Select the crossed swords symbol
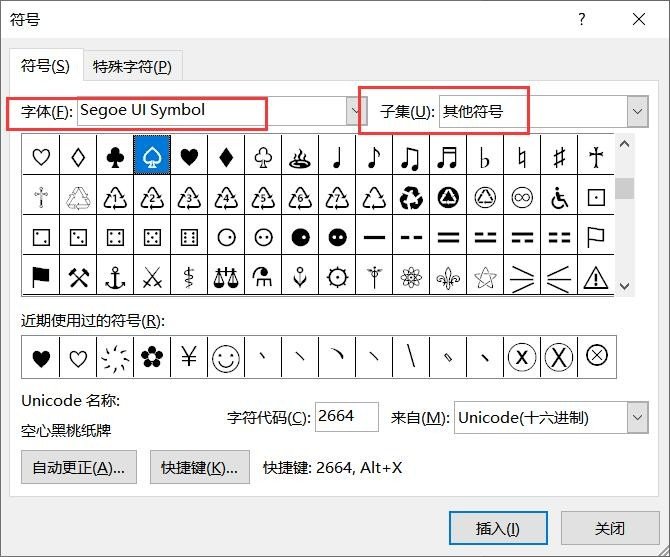This screenshot has height=557, width=670. pyautogui.click(x=152, y=276)
